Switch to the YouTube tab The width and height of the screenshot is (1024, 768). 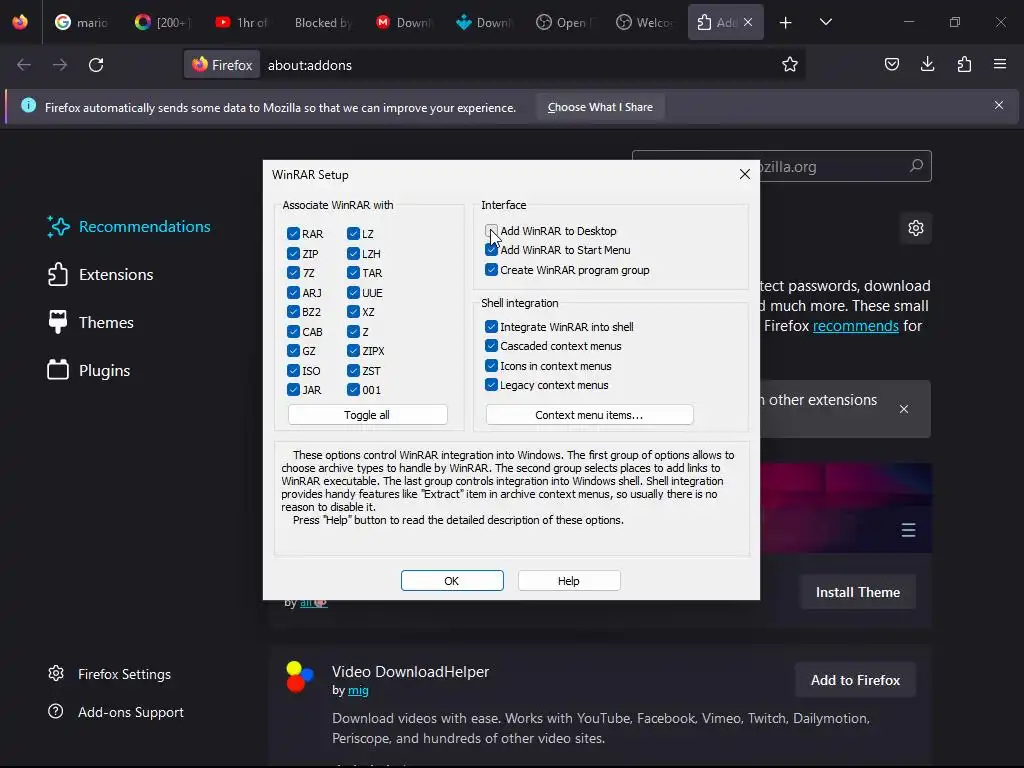pos(242,22)
